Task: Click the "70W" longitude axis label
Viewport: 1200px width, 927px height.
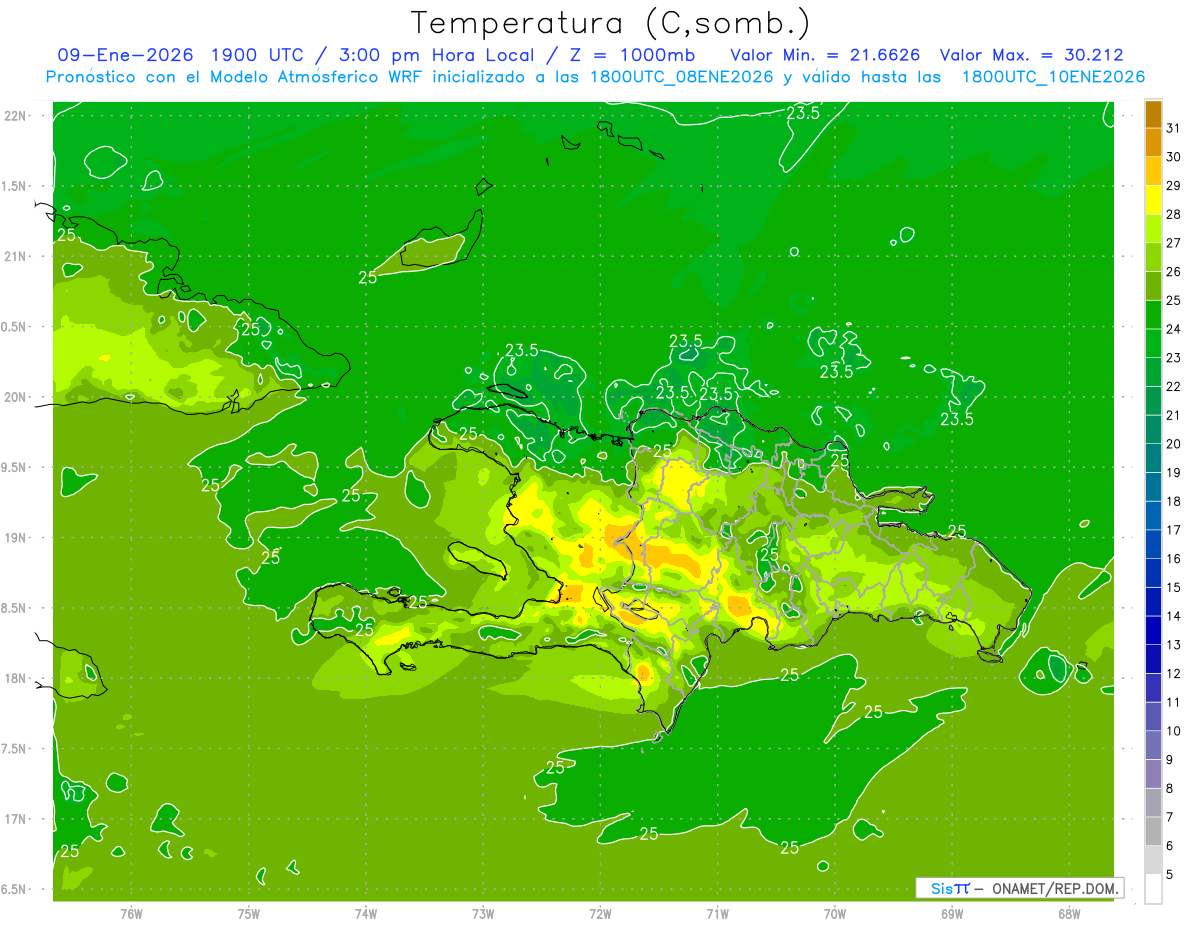Action: 835,914
